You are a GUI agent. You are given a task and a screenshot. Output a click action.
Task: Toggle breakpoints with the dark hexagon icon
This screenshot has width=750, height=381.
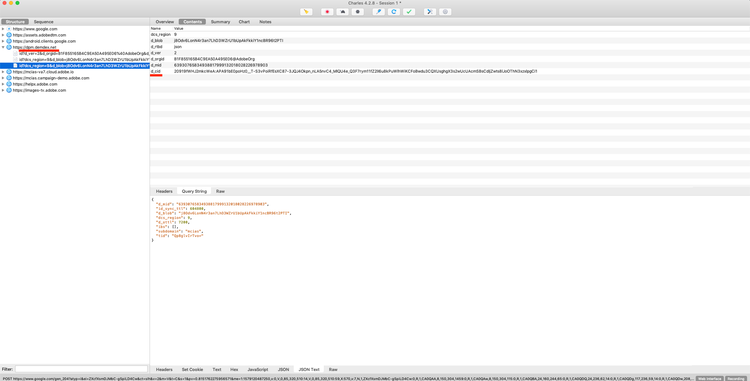[358, 12]
